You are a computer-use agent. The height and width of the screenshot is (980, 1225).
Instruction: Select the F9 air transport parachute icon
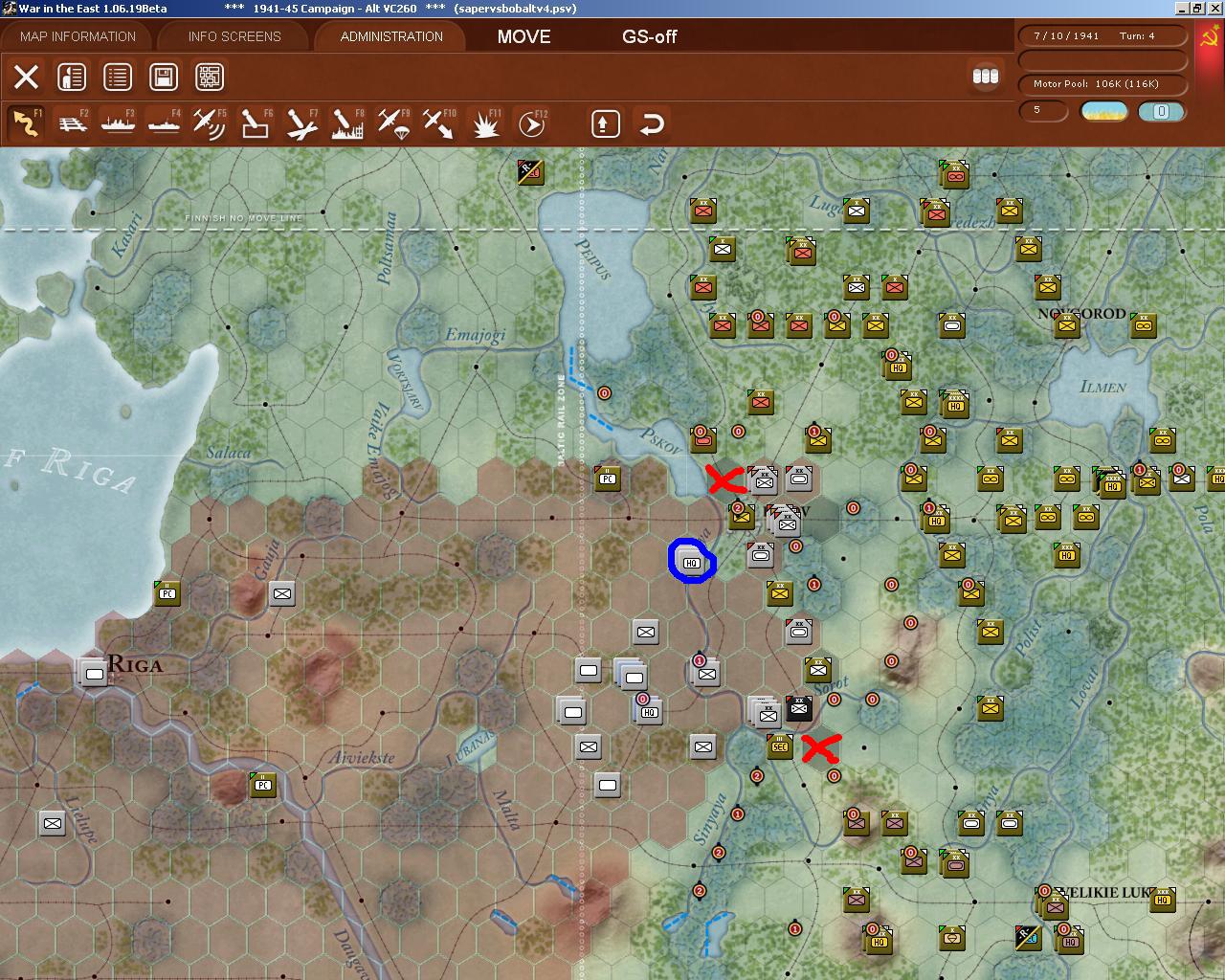coord(393,123)
